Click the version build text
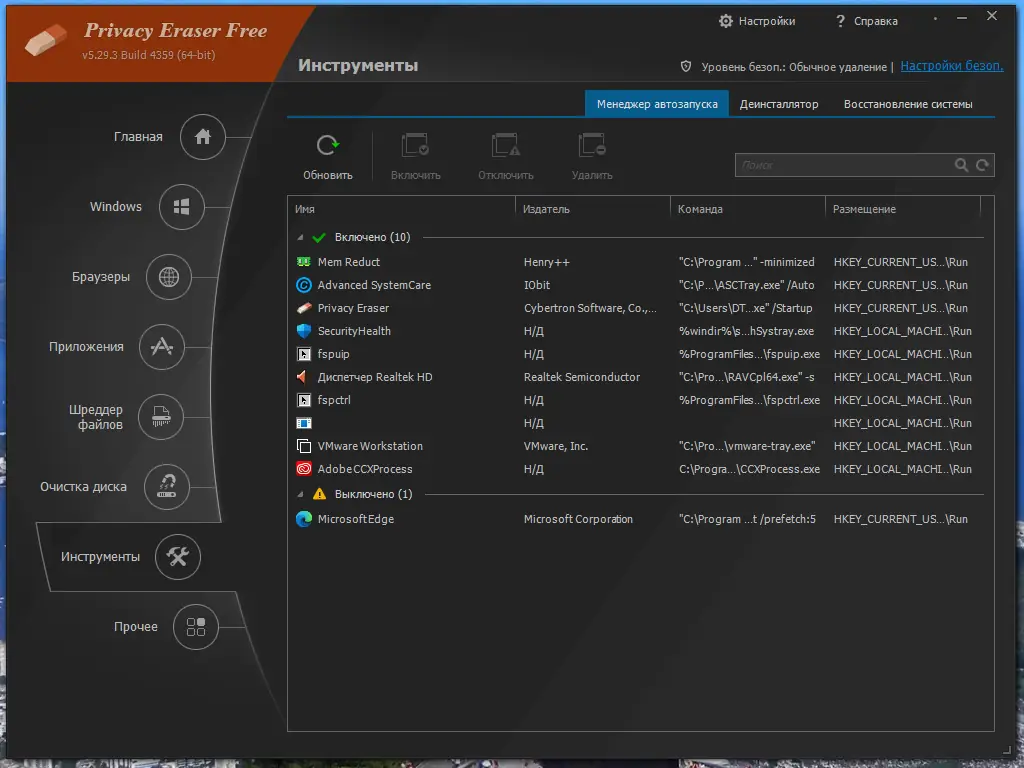The image size is (1024, 768). (x=148, y=55)
